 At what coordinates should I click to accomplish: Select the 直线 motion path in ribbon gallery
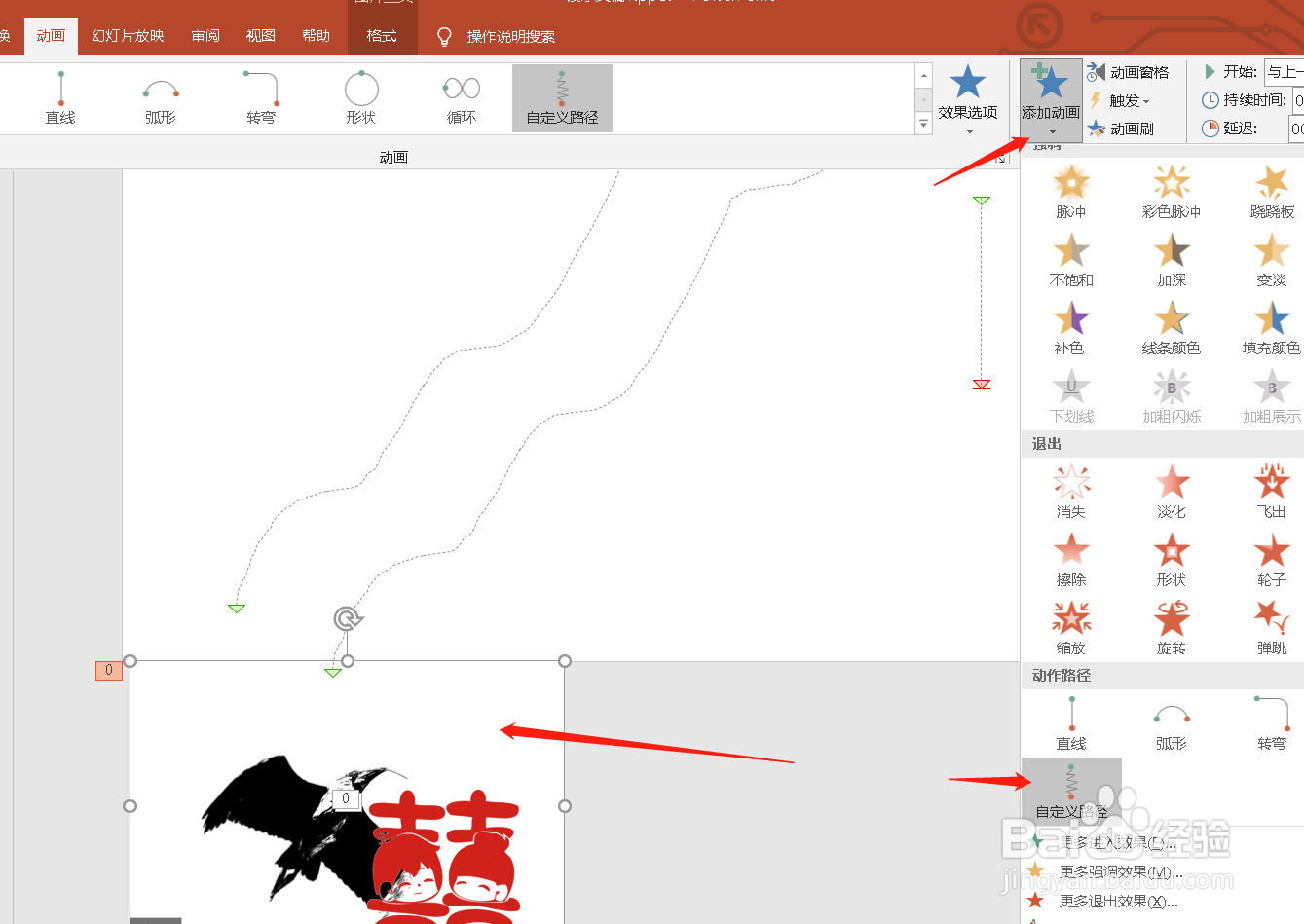pyautogui.click(x=60, y=98)
